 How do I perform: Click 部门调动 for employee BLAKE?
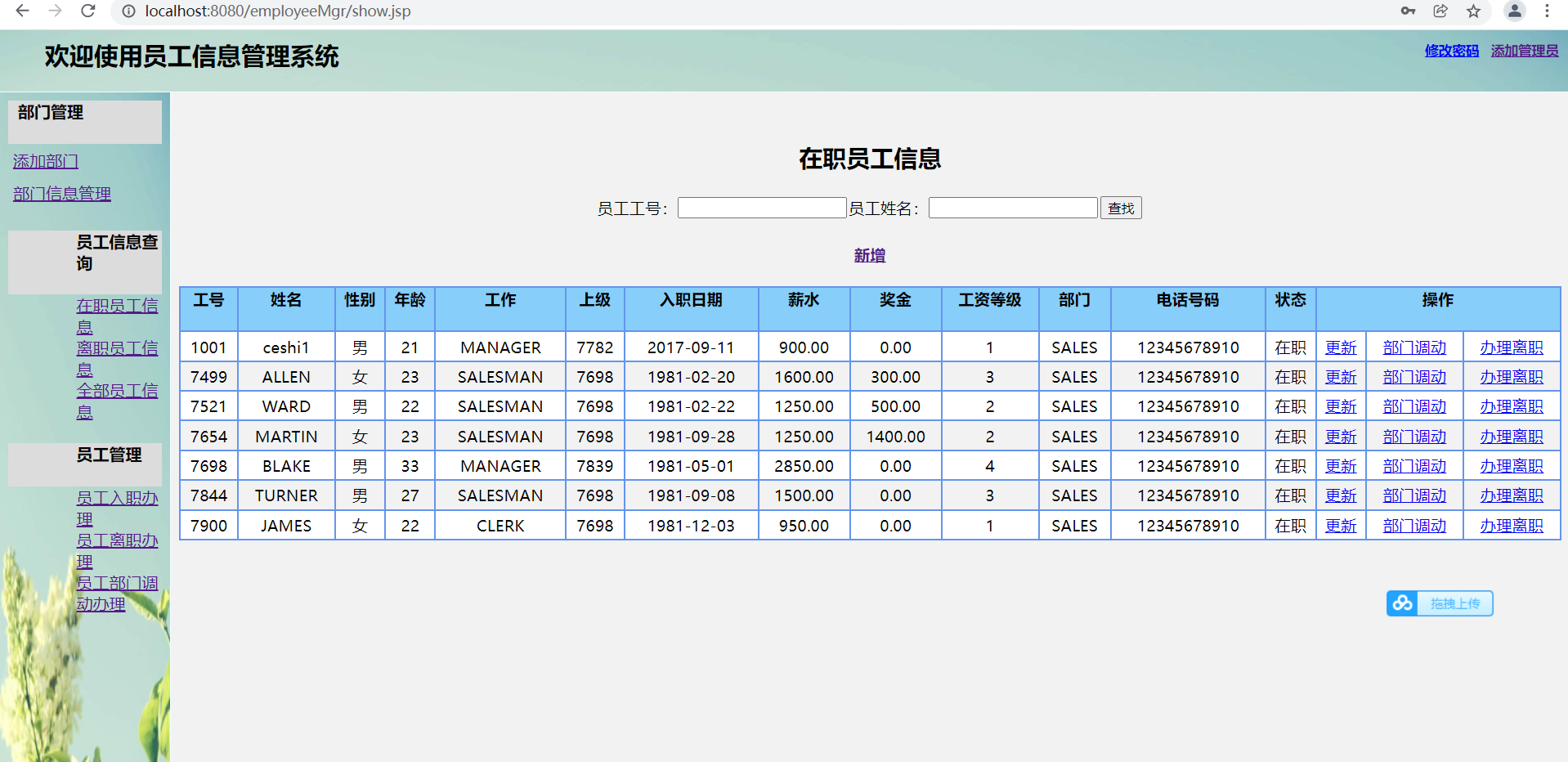pos(1413,467)
